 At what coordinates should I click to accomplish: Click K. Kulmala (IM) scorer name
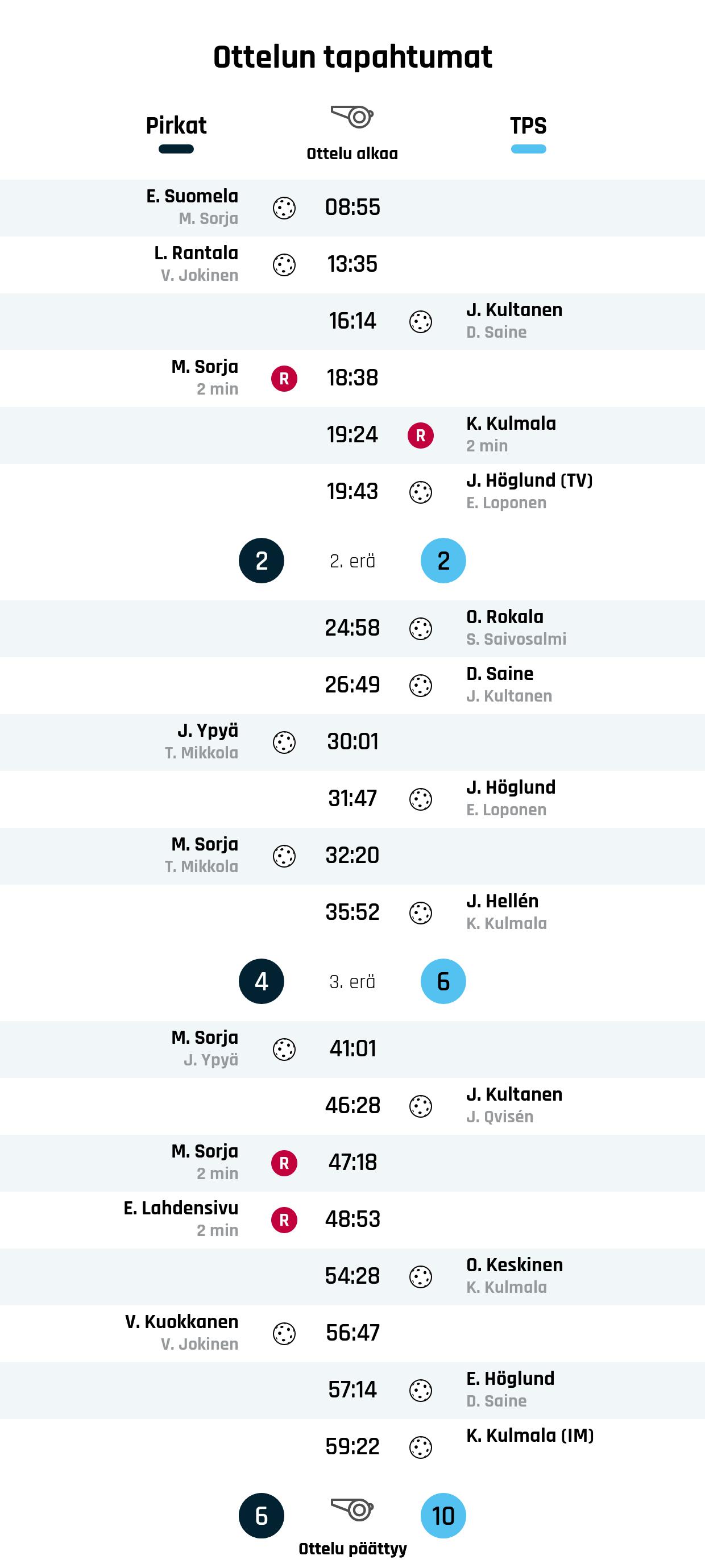click(x=530, y=1436)
